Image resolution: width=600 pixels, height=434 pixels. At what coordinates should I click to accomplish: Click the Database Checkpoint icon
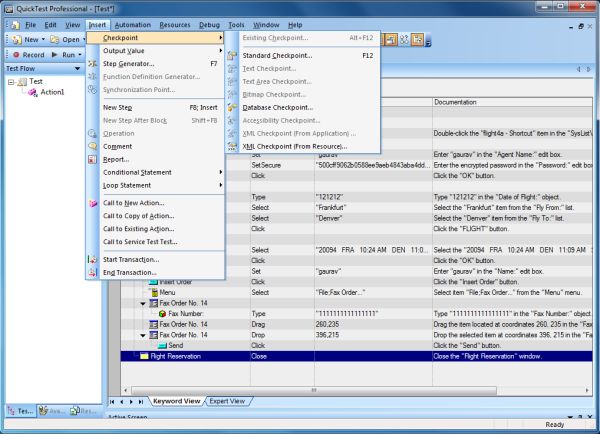(x=232, y=108)
